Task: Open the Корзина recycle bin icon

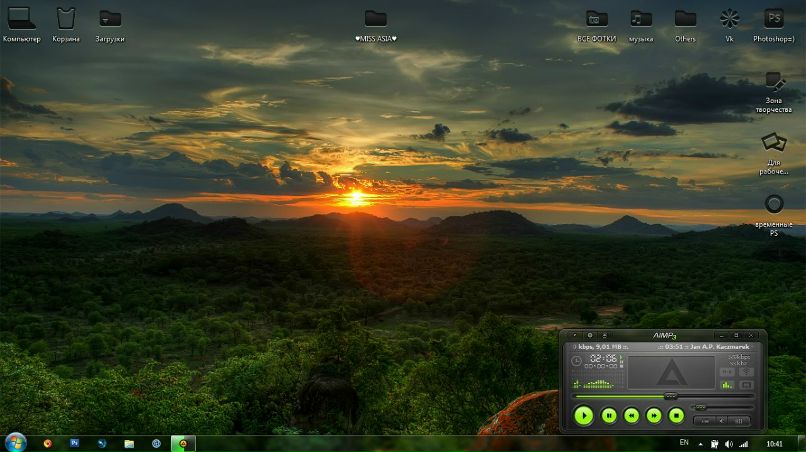Action: click(x=66, y=19)
